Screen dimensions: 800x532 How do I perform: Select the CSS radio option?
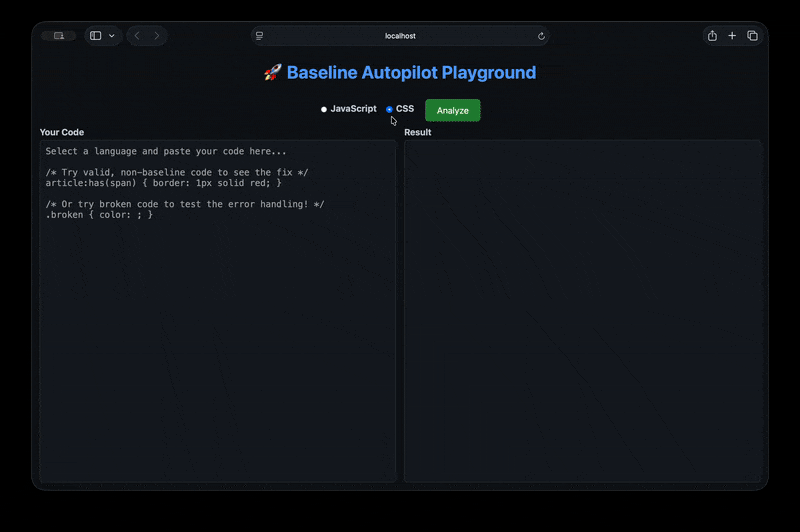[x=389, y=109]
